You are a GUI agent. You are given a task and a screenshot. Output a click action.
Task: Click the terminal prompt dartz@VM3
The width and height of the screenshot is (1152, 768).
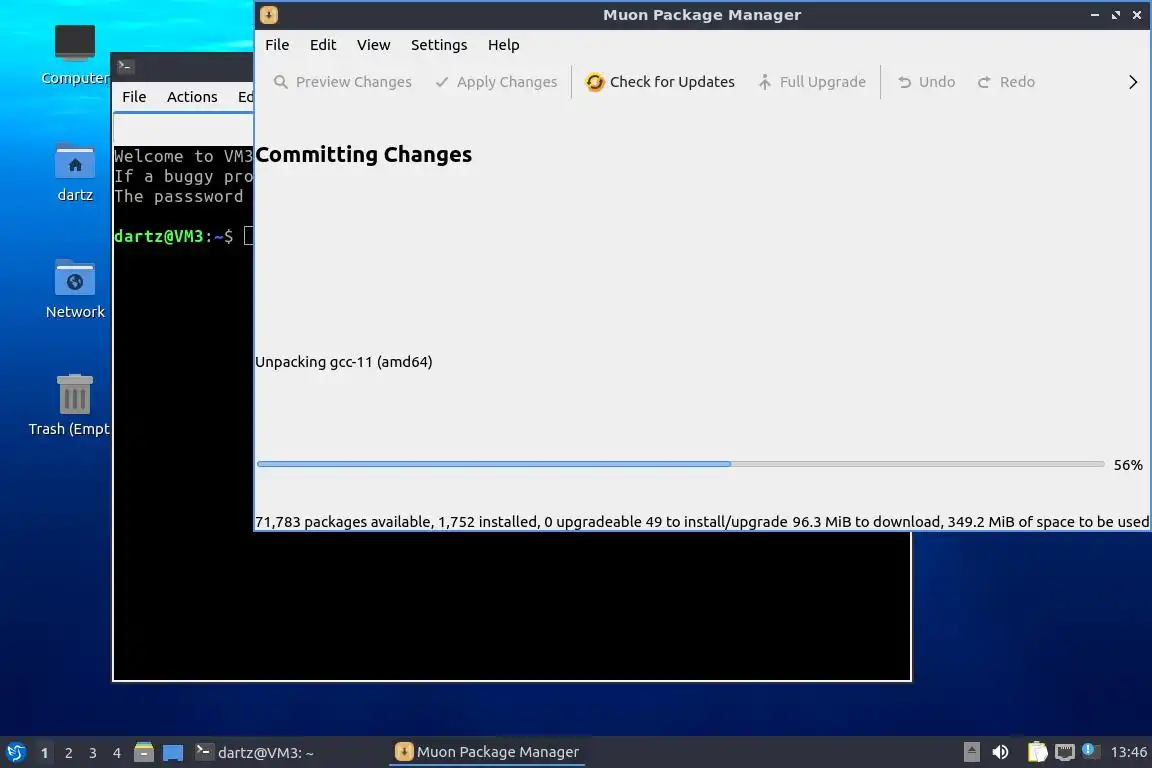pos(158,236)
